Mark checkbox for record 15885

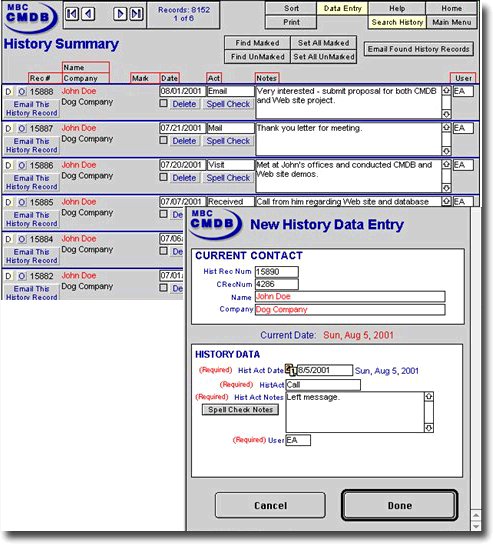(163, 214)
